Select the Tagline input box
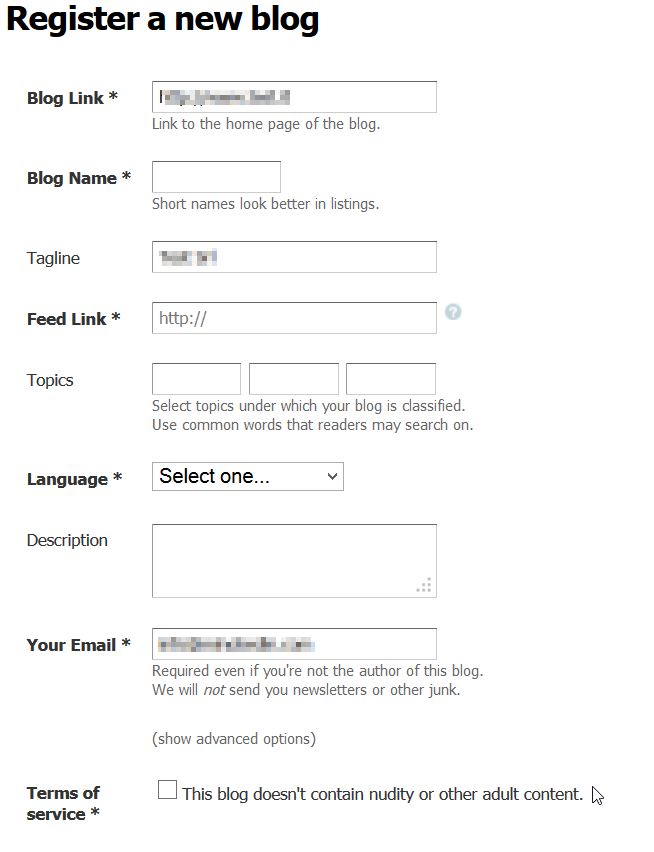Image resolution: width=654 pixels, height=852 pixels. [294, 257]
